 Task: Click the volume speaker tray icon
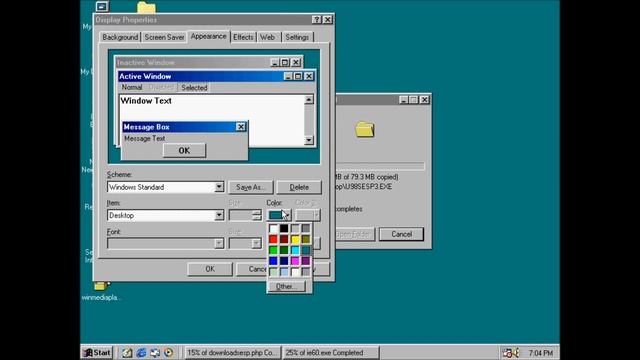pyautogui.click(x=516, y=353)
